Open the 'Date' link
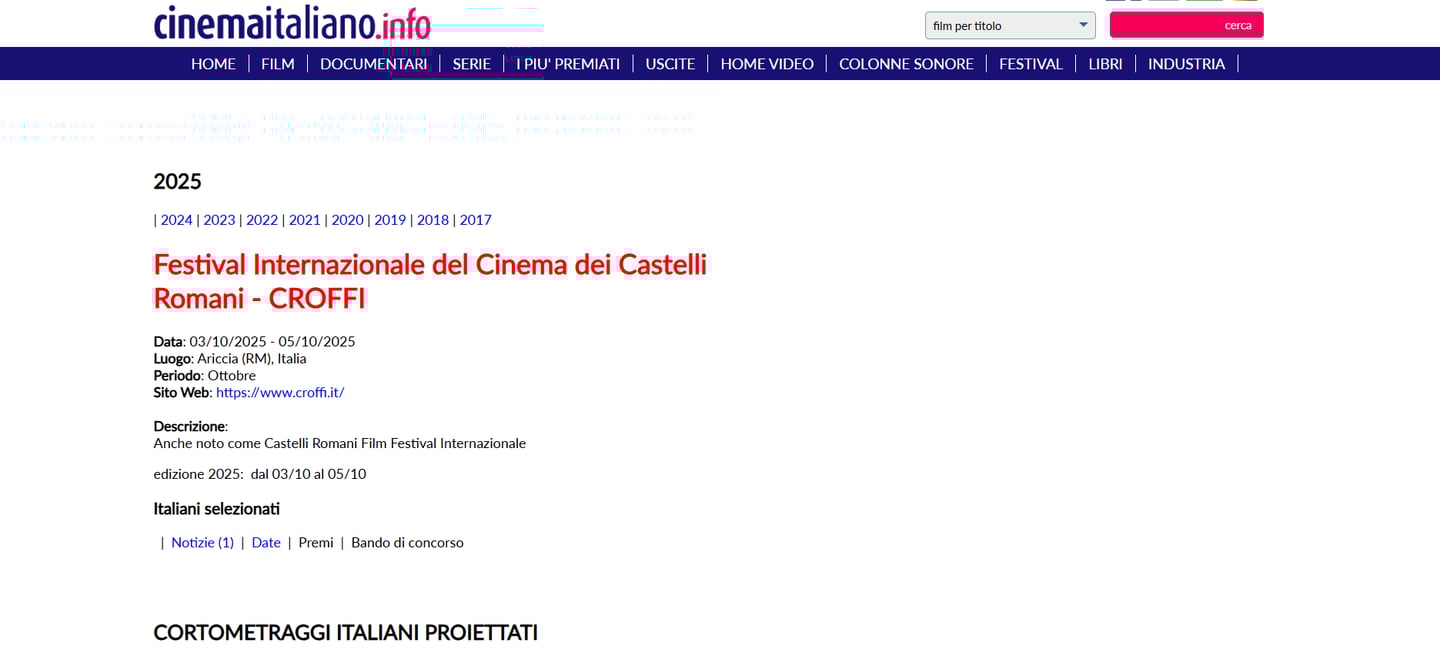The width and height of the screenshot is (1440, 659). click(x=266, y=543)
